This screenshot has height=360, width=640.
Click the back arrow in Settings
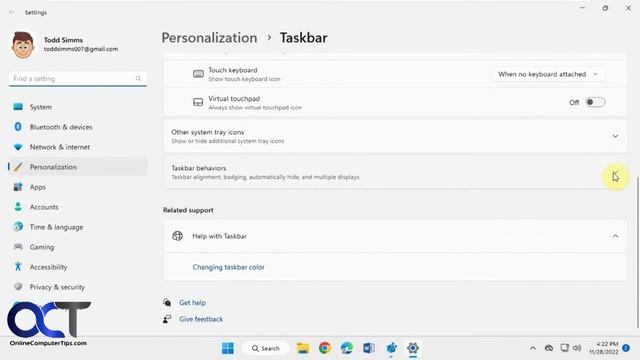(11, 12)
